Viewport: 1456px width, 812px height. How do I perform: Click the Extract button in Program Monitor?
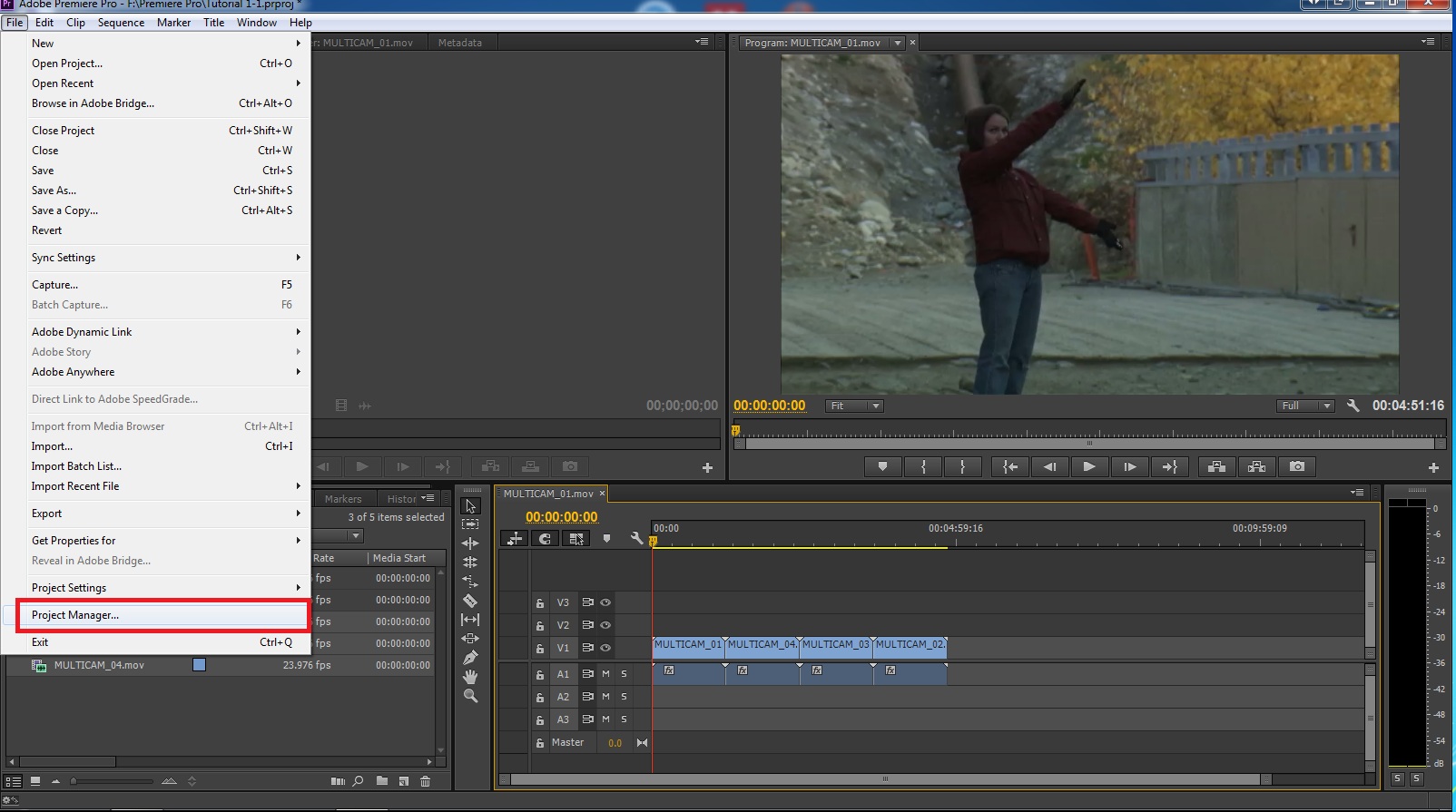coord(1257,466)
